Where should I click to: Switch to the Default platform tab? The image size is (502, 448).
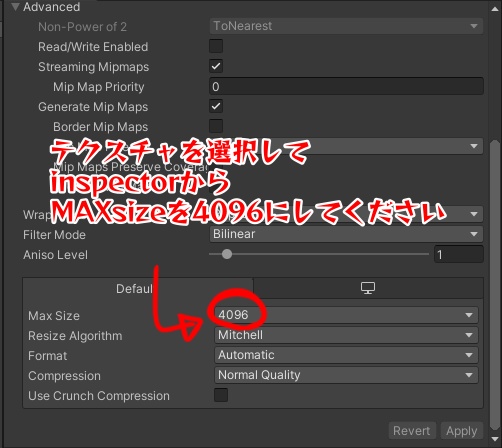138,288
